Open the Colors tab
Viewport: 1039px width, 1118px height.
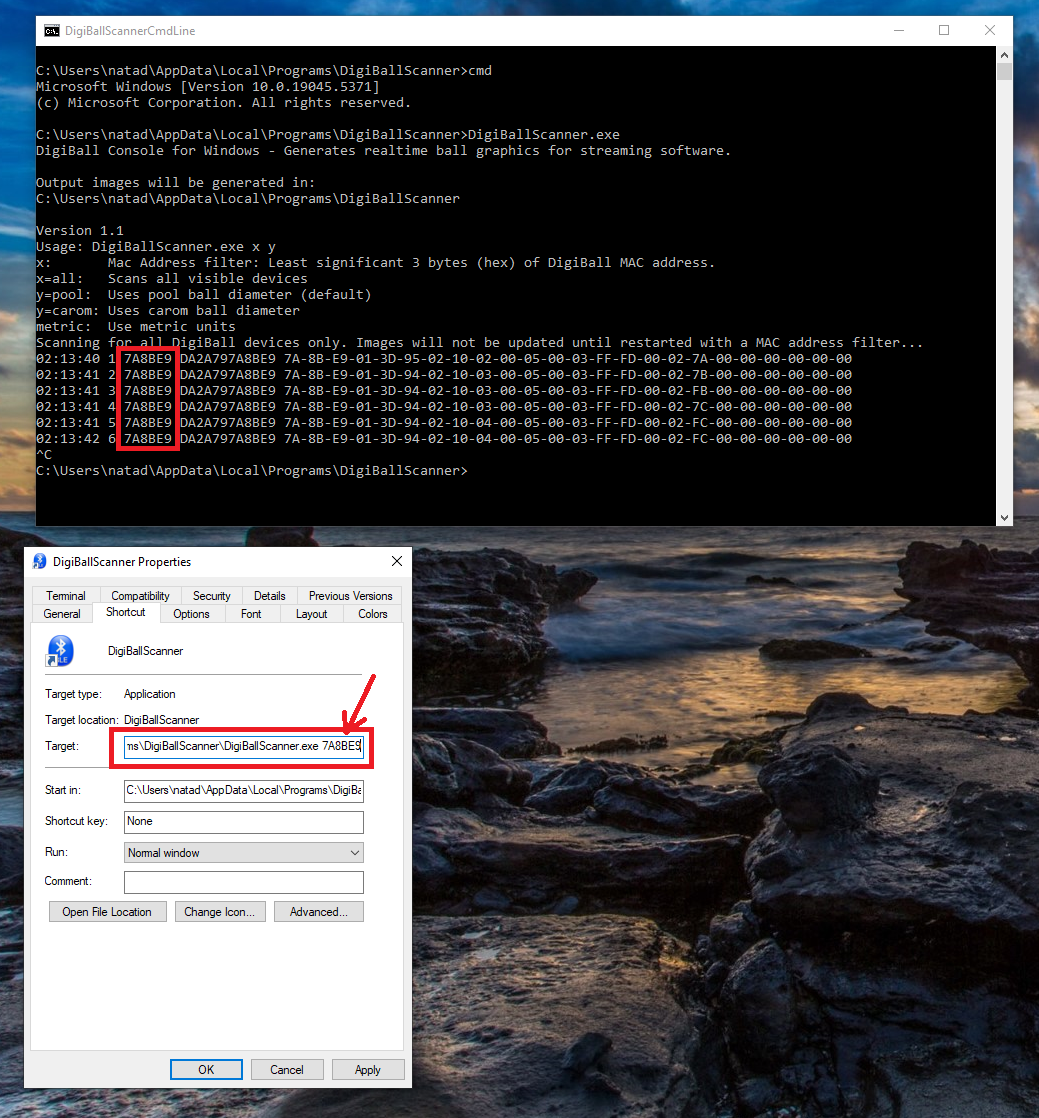[x=372, y=614]
